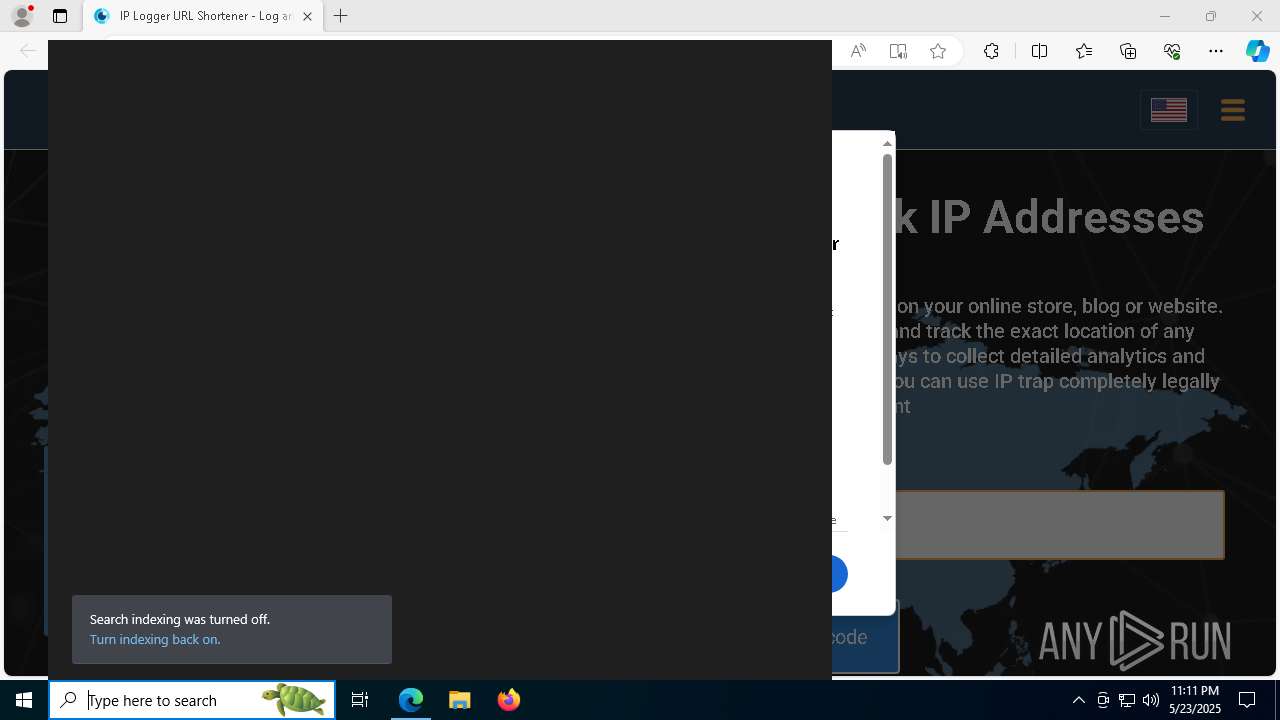Toggle the Split screen icon
1280x720 pixels.
pos(1039,51)
